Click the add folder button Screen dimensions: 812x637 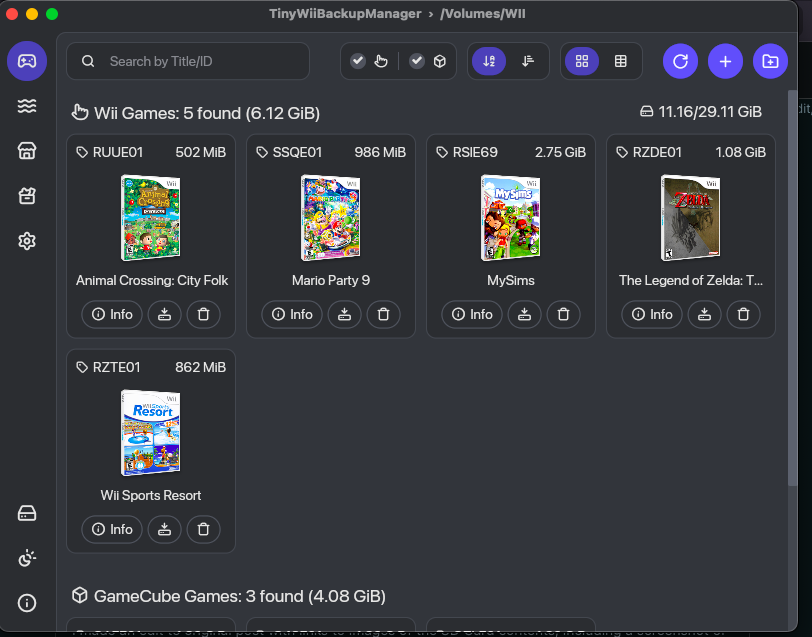tap(771, 61)
